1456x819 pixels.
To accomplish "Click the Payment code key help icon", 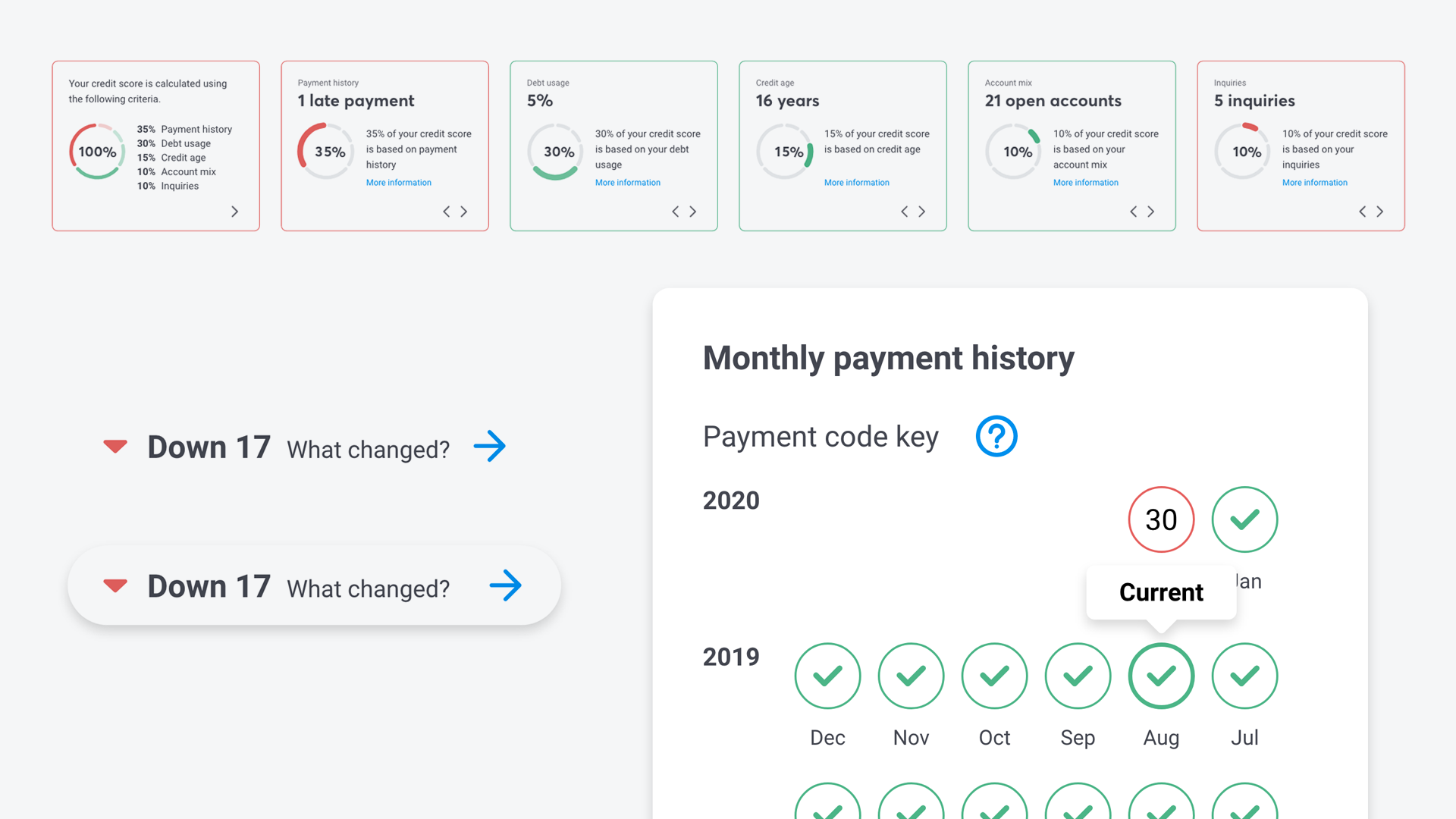I will tap(996, 436).
